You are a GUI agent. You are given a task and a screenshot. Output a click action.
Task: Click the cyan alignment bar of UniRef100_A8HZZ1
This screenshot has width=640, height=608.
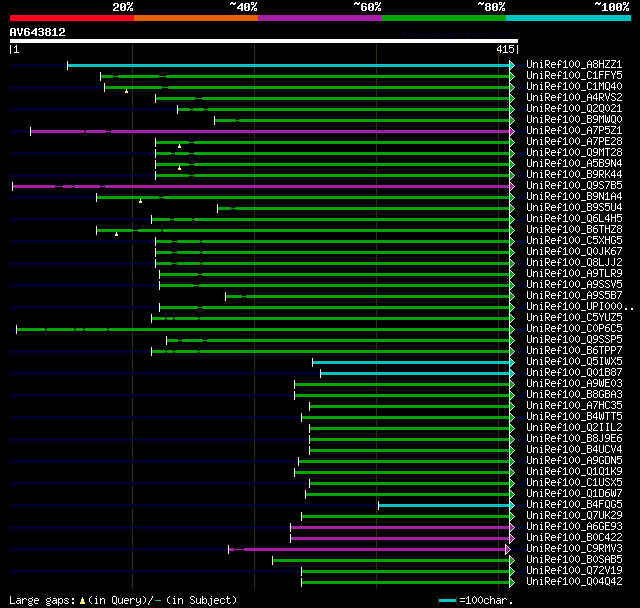[x=289, y=65]
